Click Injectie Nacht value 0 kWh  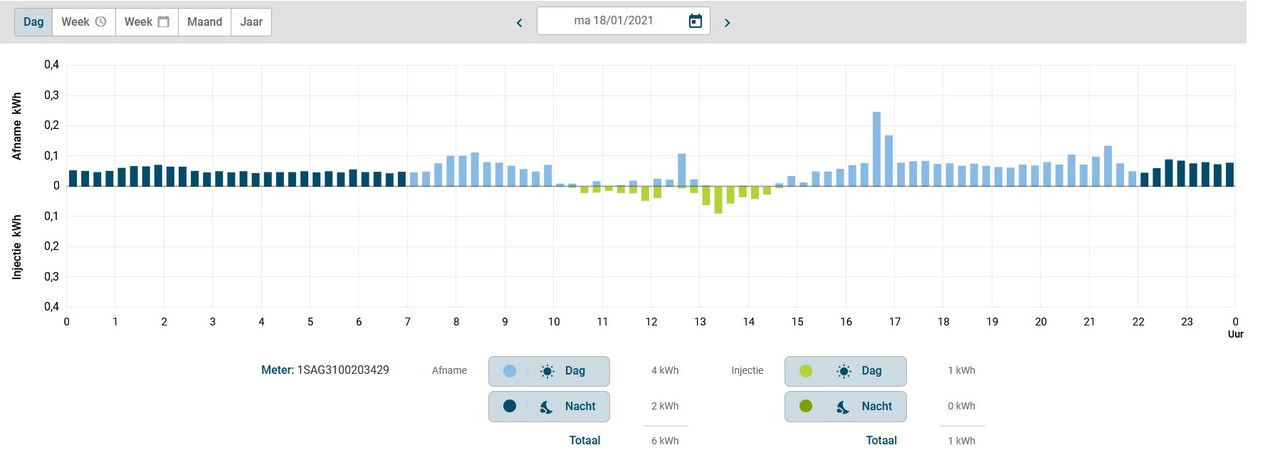click(x=961, y=406)
